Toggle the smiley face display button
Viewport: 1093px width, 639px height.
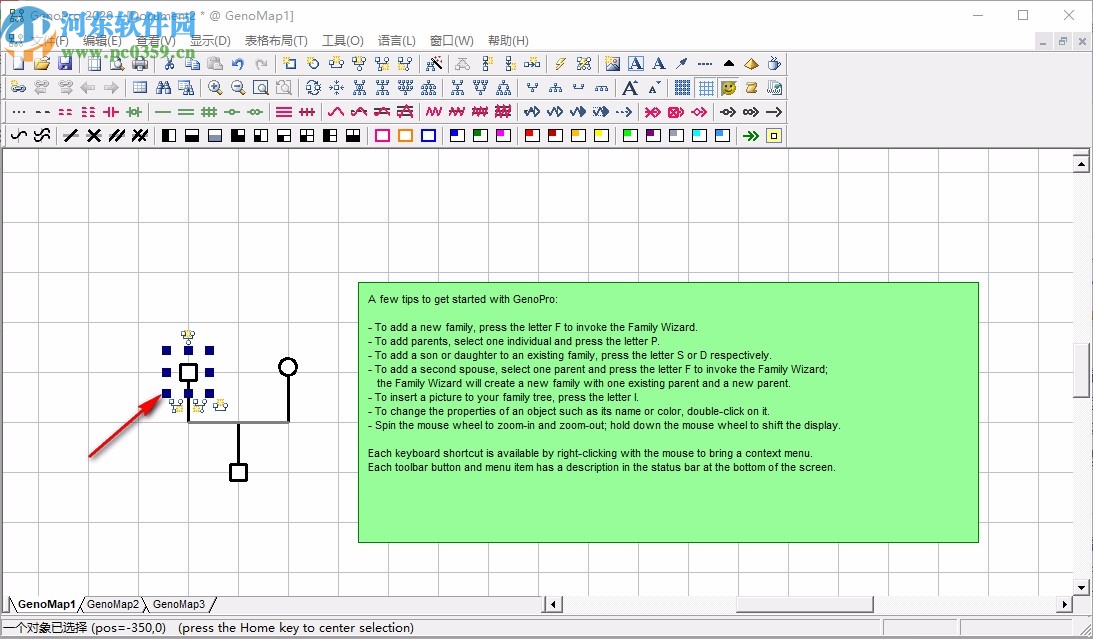click(x=729, y=88)
